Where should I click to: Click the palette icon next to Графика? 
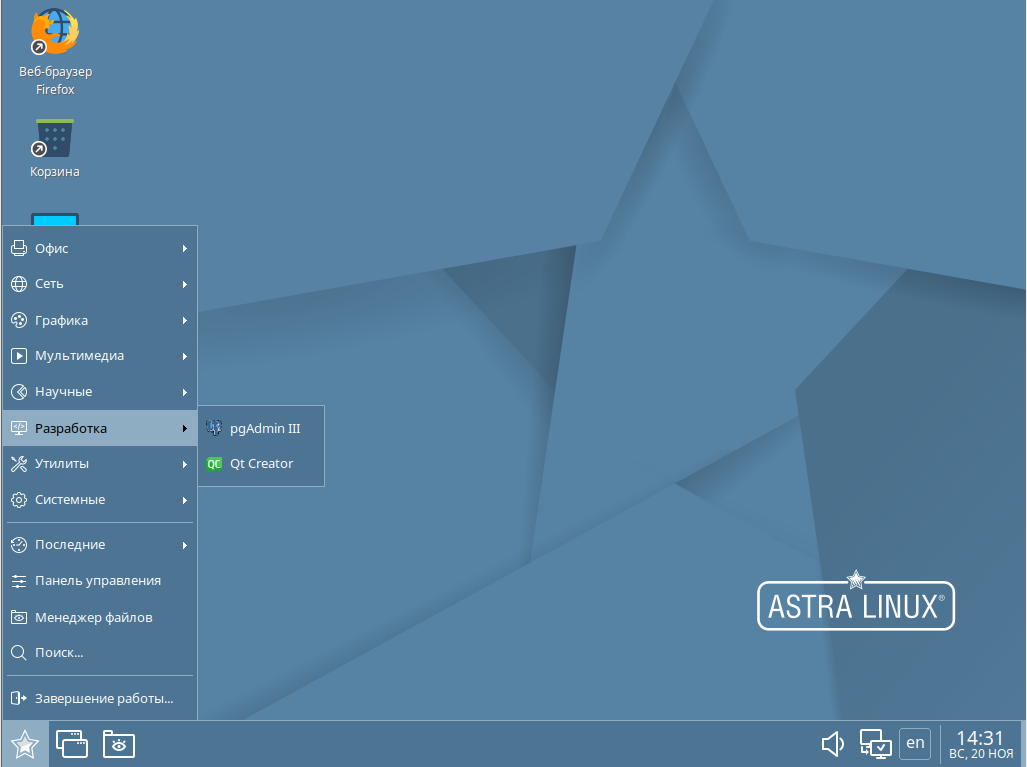[19, 320]
